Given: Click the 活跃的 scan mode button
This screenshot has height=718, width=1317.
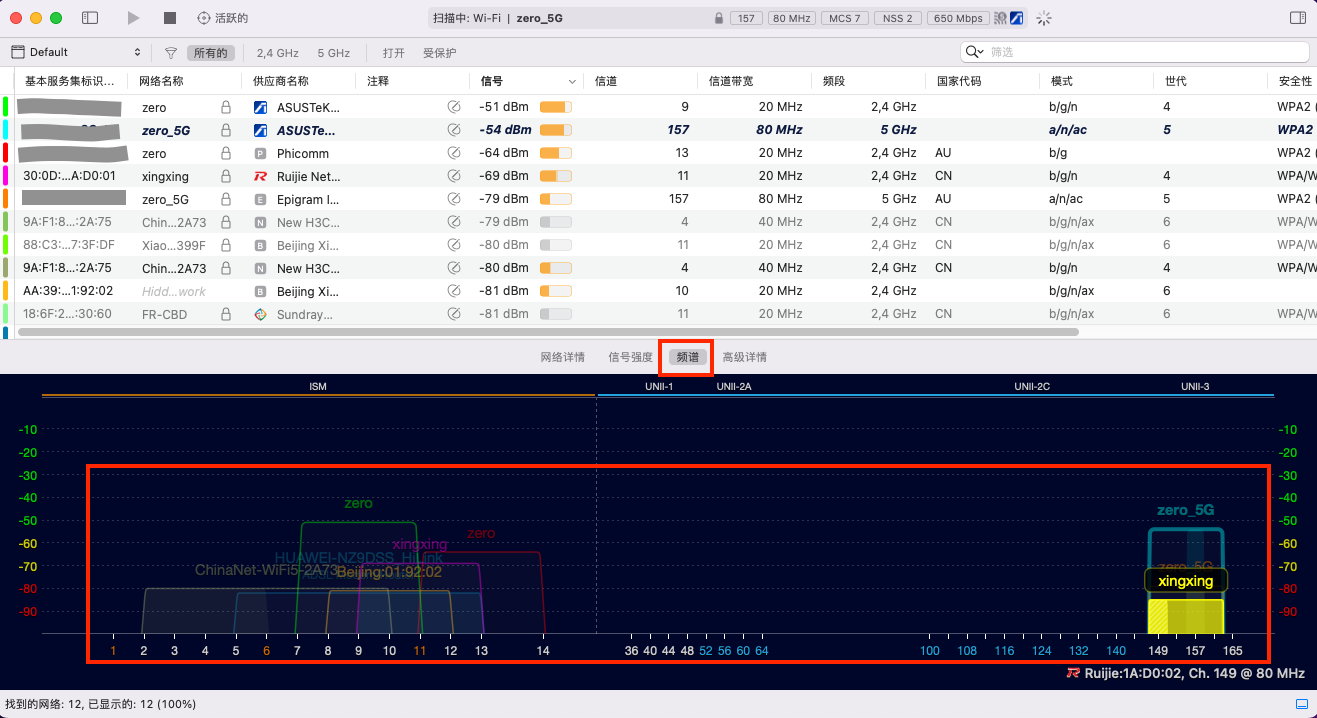Looking at the screenshot, I should 223,18.
